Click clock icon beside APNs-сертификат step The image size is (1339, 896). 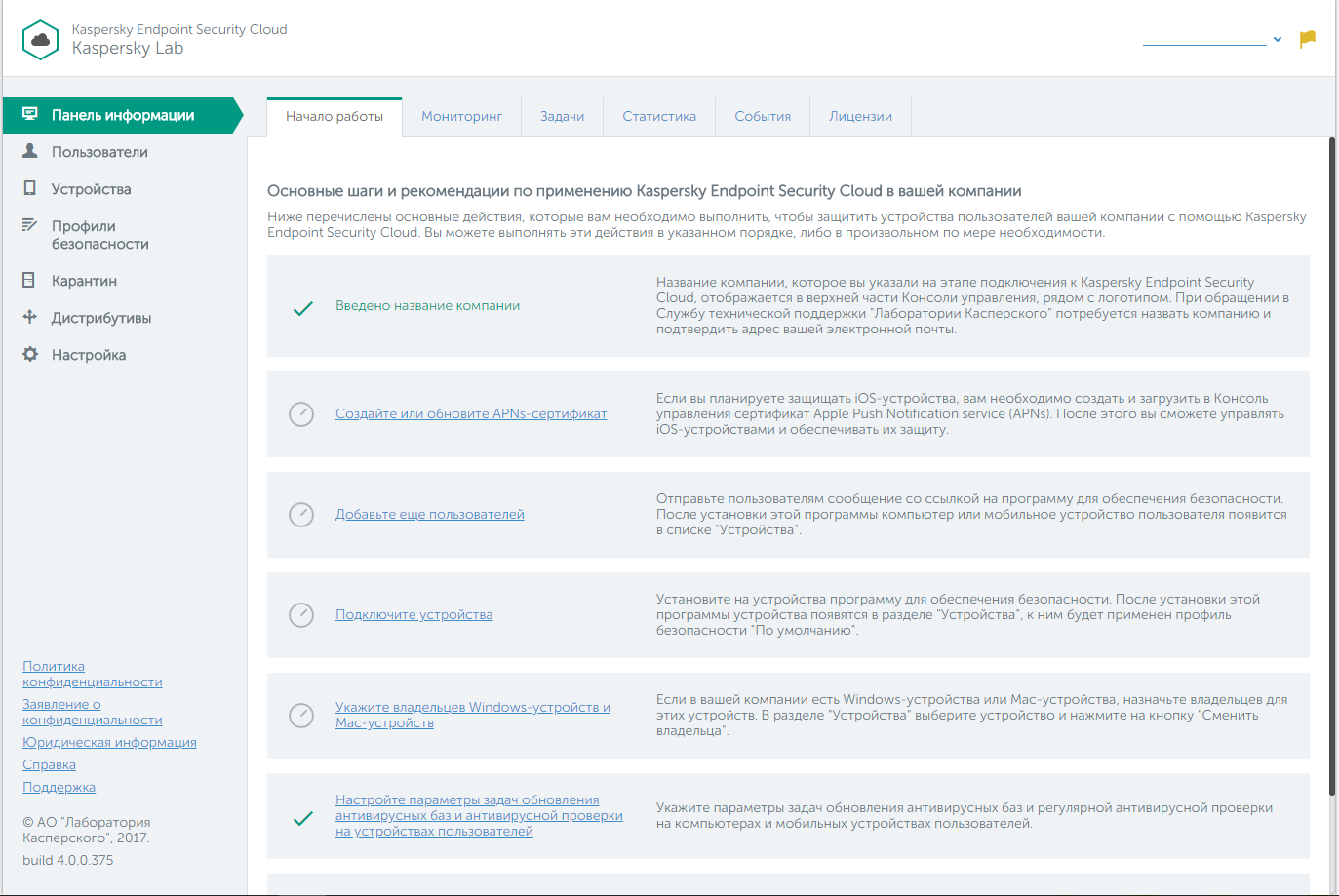coord(301,414)
